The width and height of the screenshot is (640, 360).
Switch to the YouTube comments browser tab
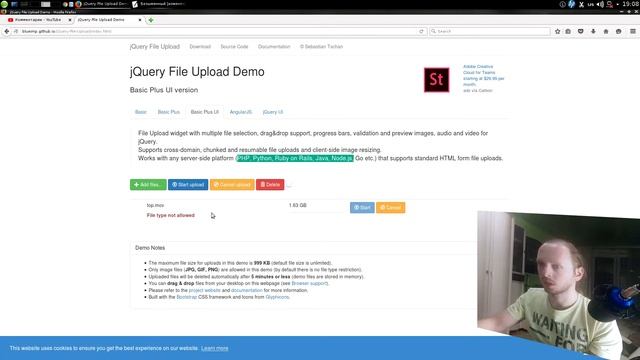(37, 20)
